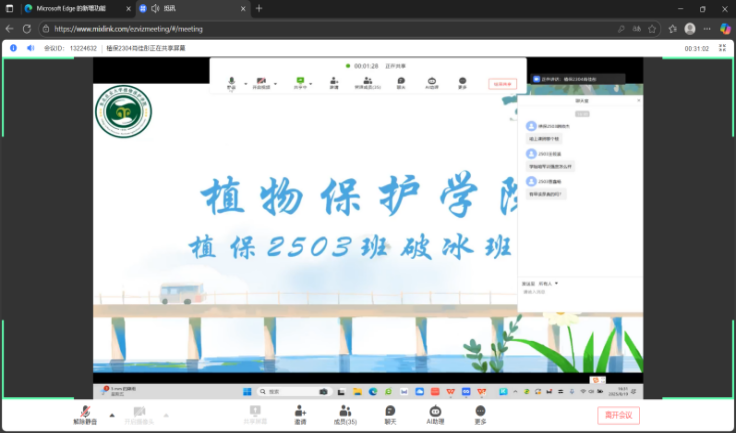Click the meeting info icon beside 会议ID
Screen dimensions: 736x433
tap(13, 47)
